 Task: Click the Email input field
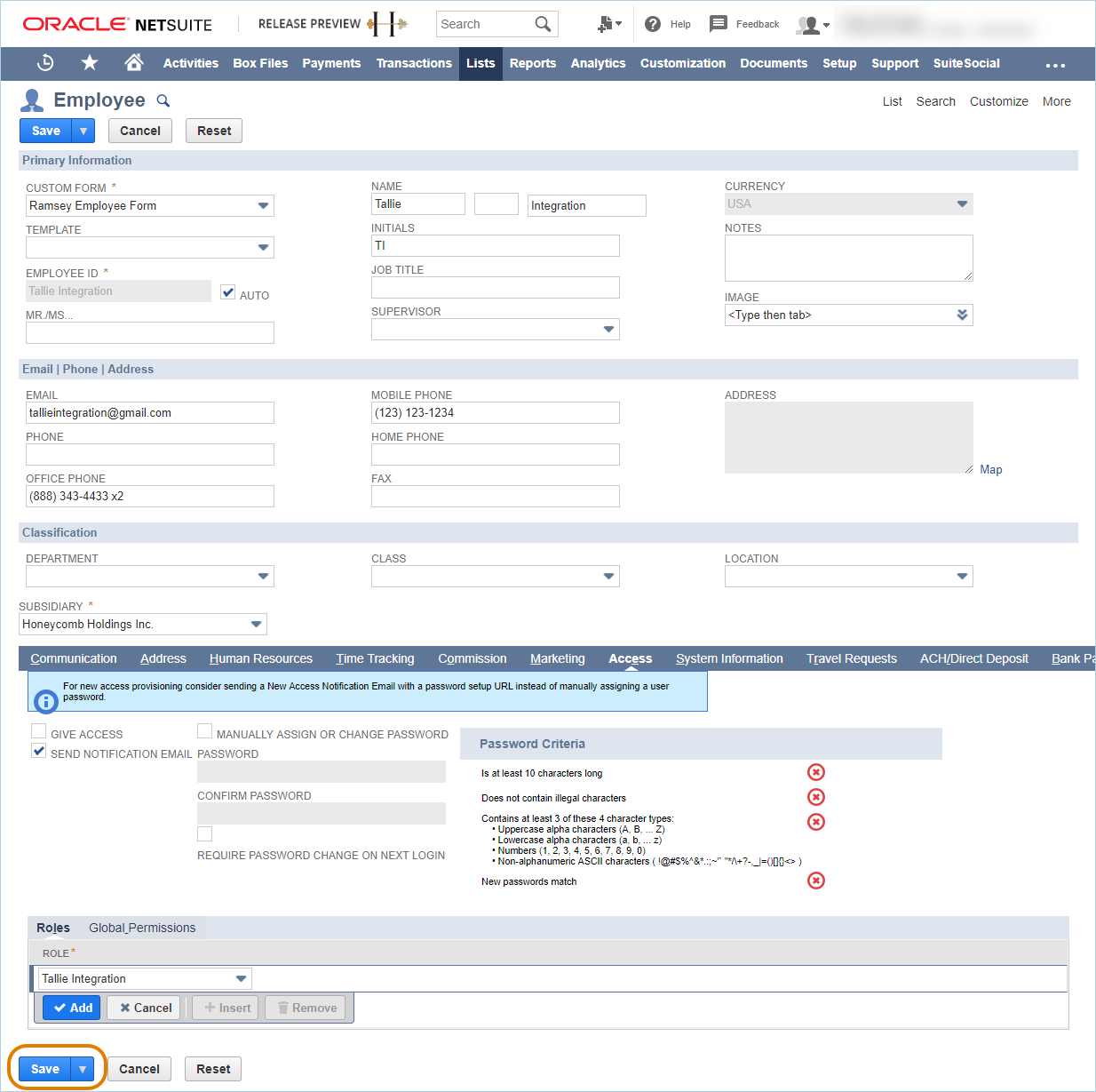click(150, 413)
